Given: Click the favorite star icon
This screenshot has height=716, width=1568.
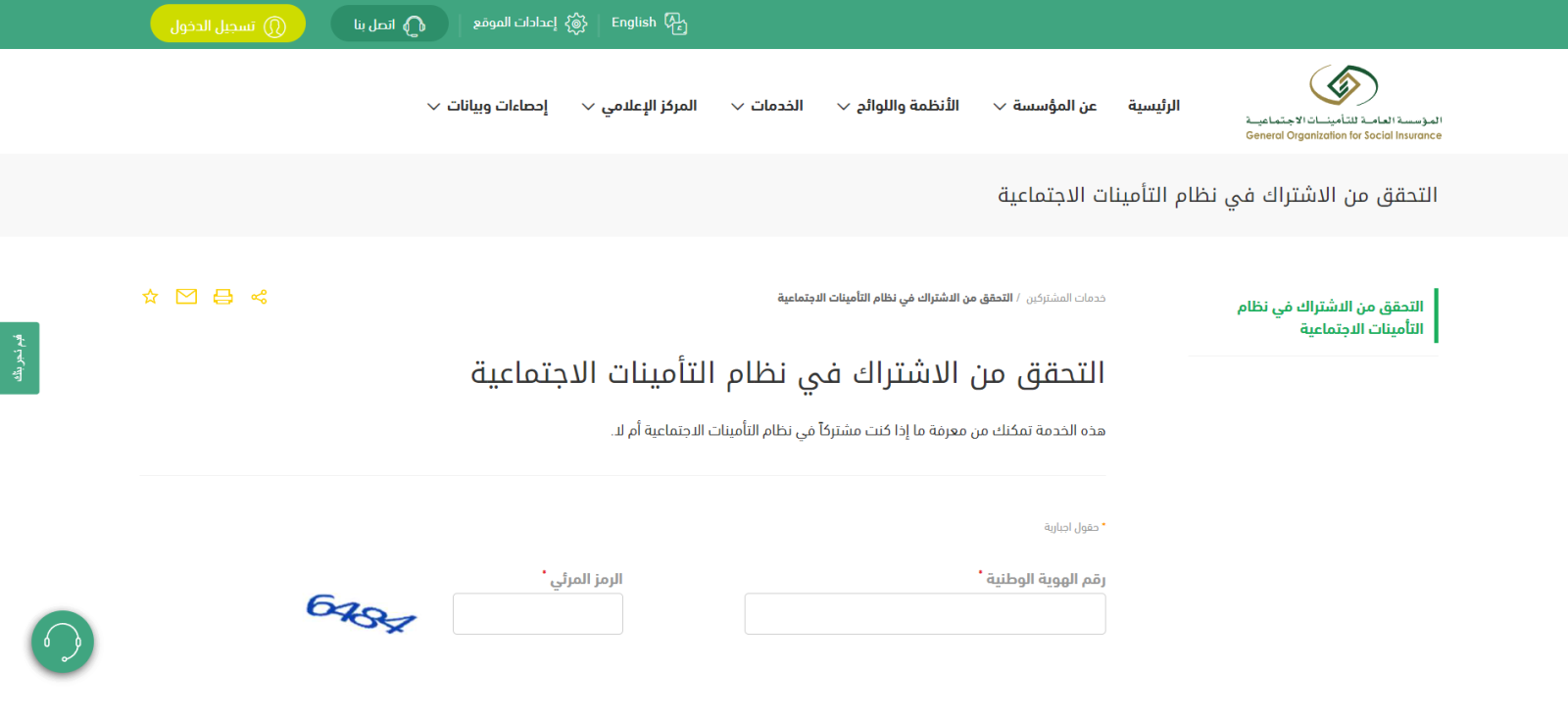Looking at the screenshot, I should click(150, 297).
